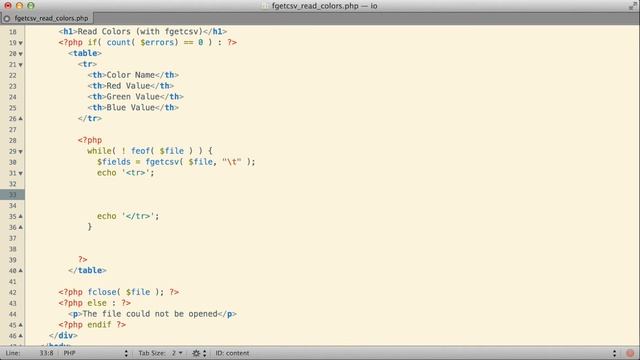This screenshot has width=640, height=360.
Task: Click the fold end arrow at line 40
Action: [20, 271]
